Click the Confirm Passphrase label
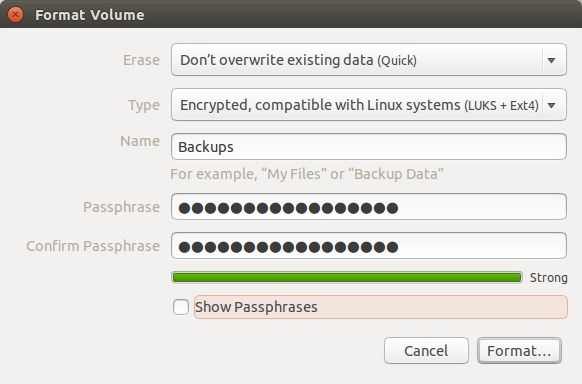 93,246
